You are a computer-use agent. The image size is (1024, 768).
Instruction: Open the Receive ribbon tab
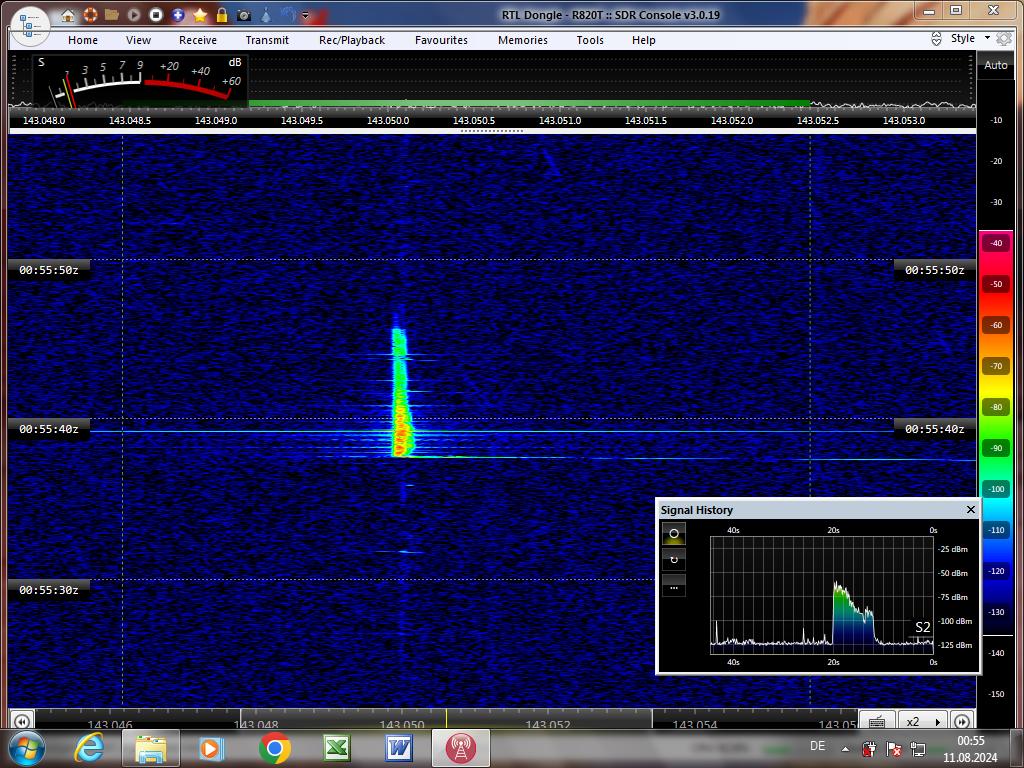coord(198,40)
